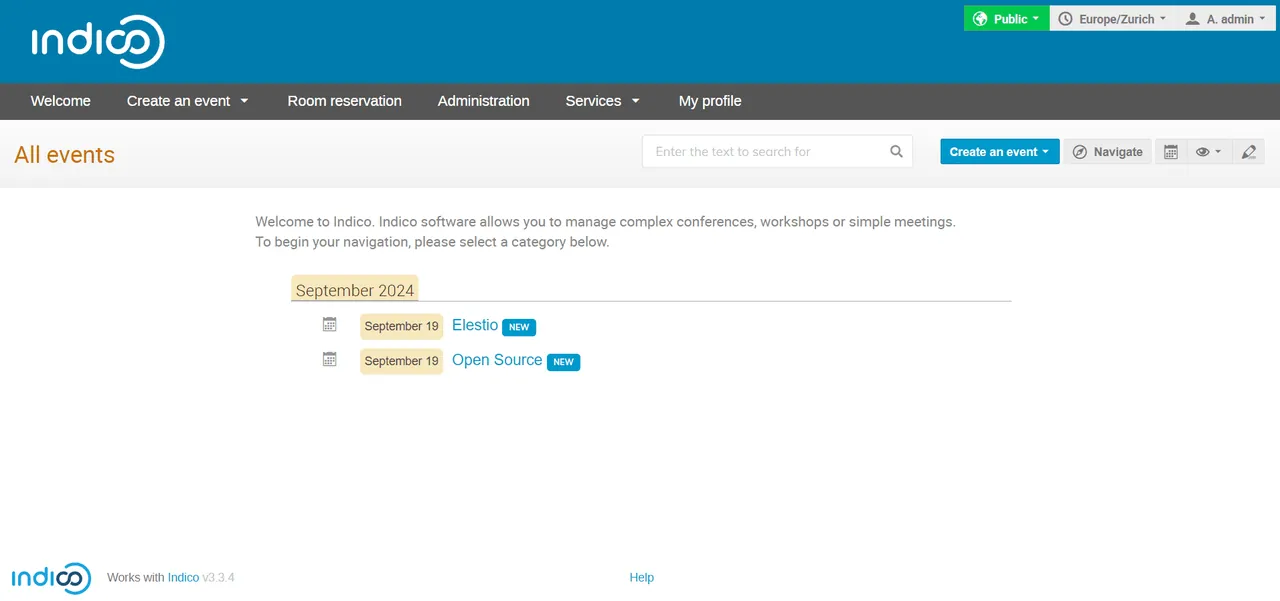Expand Create an event in nav bar
Viewport: 1280px width, 601px height.
pyautogui.click(x=188, y=101)
